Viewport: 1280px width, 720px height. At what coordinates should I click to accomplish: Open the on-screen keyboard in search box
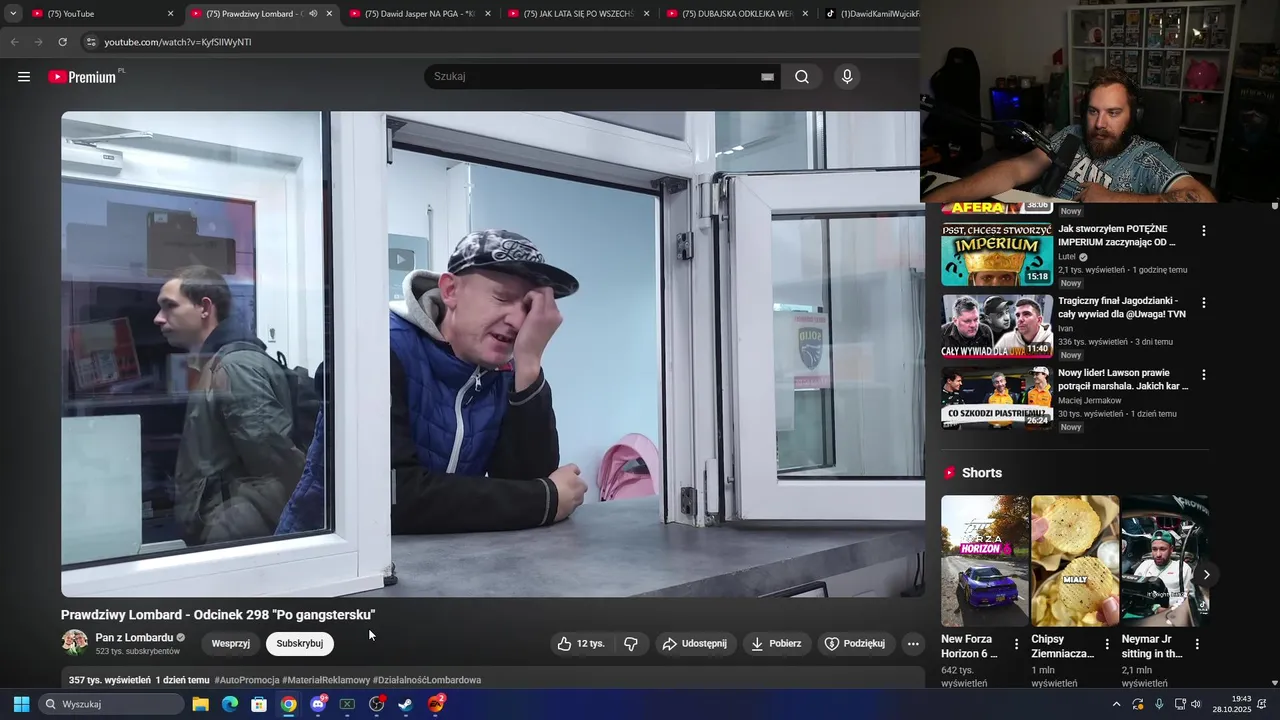click(767, 77)
